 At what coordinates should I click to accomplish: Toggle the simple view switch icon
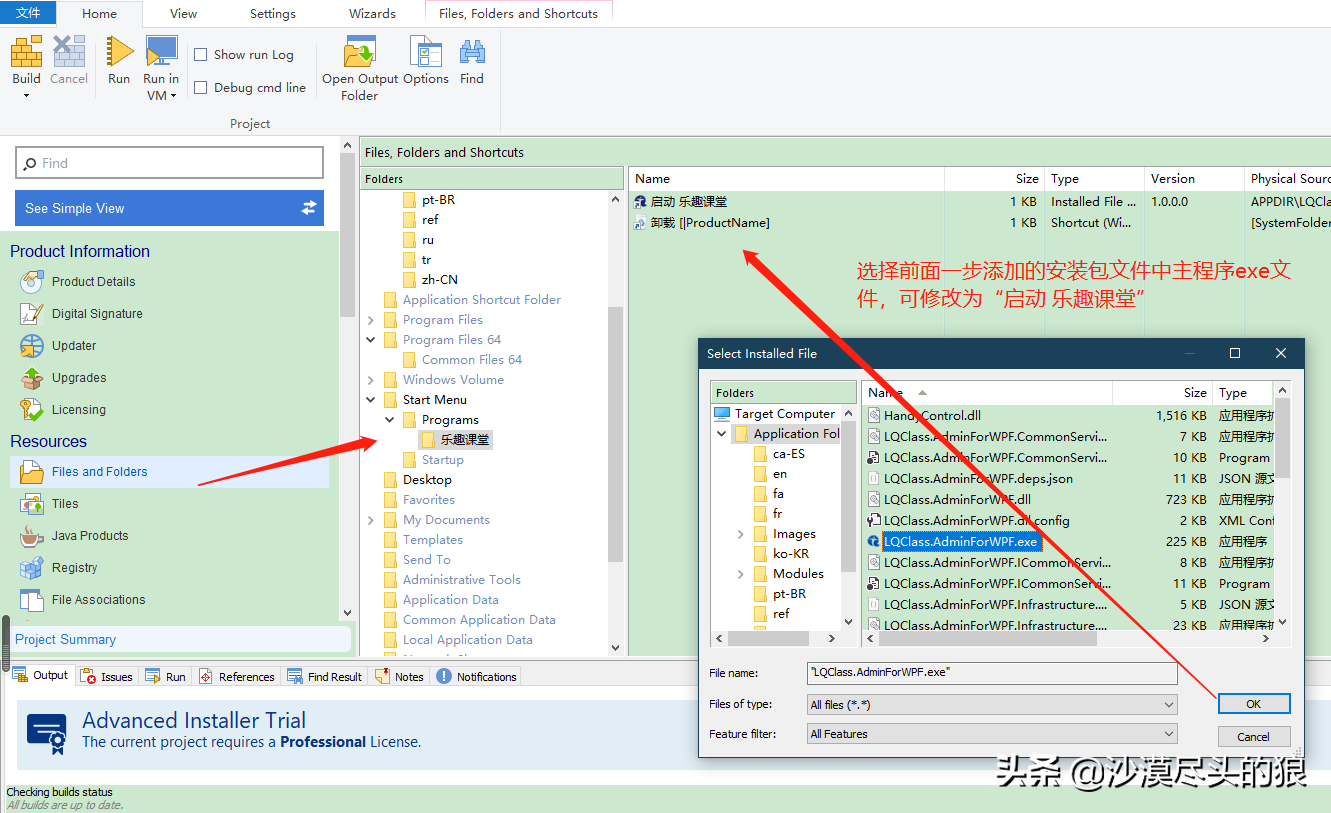tap(309, 208)
